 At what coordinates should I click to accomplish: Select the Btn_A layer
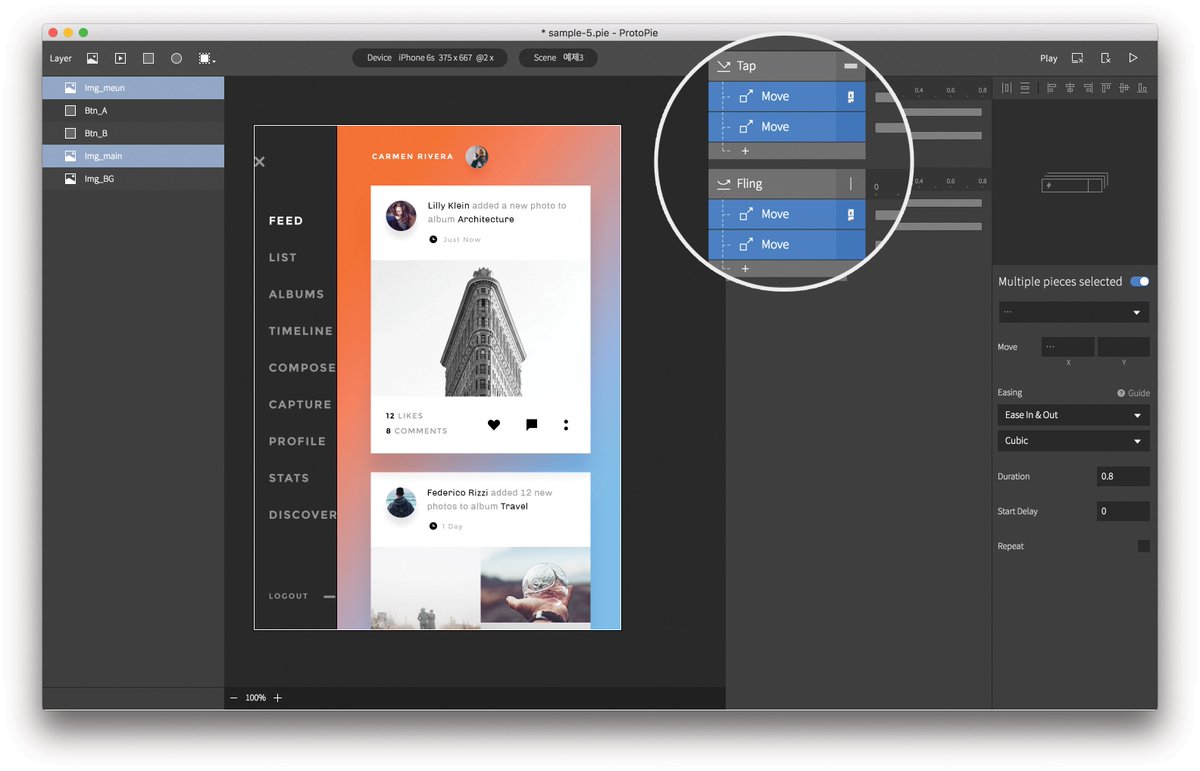pos(133,110)
